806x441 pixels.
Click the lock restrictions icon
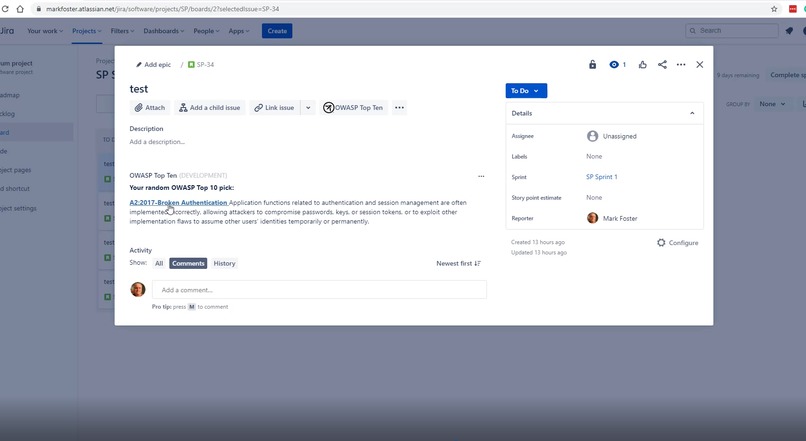(592, 64)
